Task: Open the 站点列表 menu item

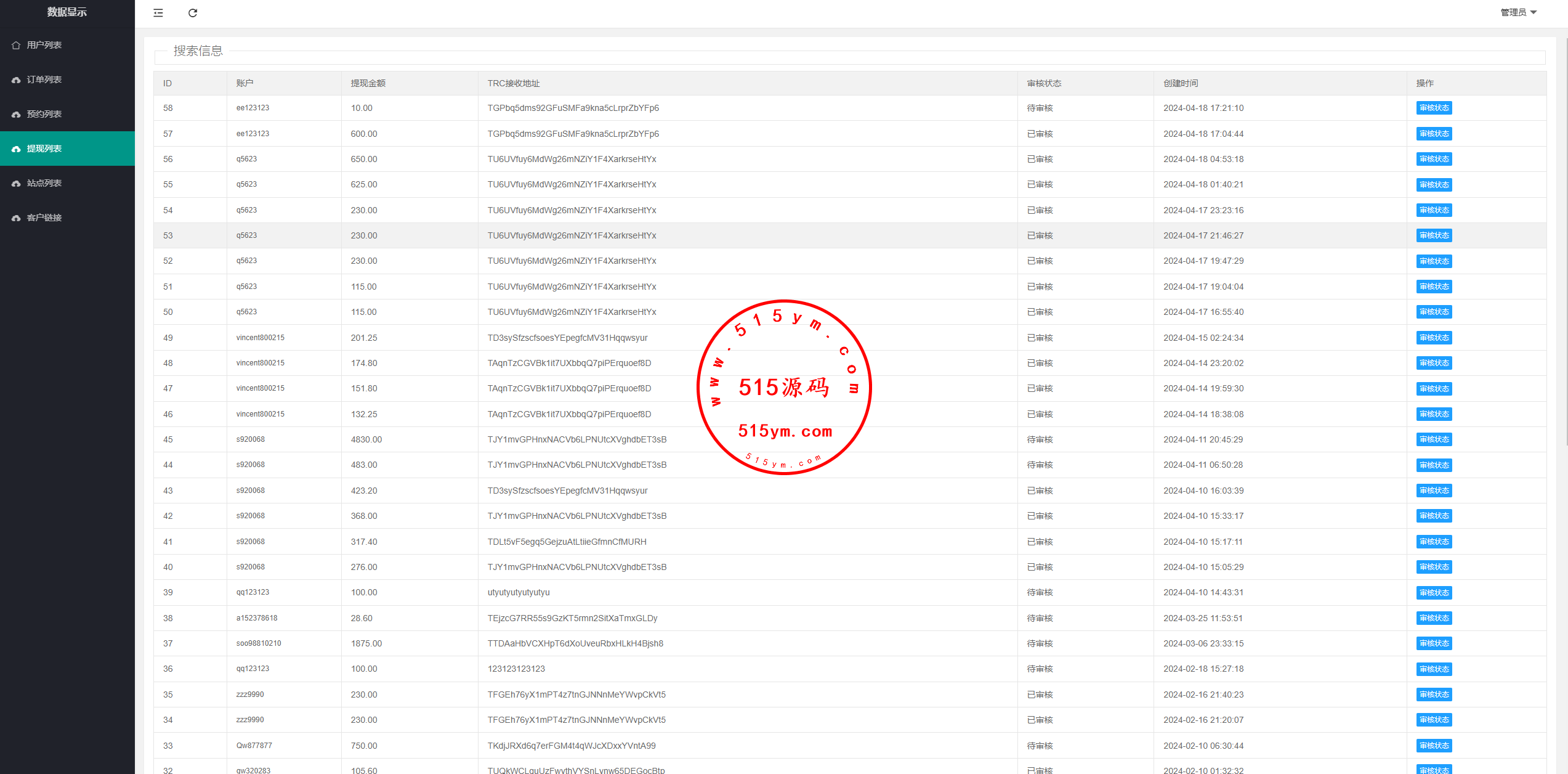Action: [x=44, y=183]
